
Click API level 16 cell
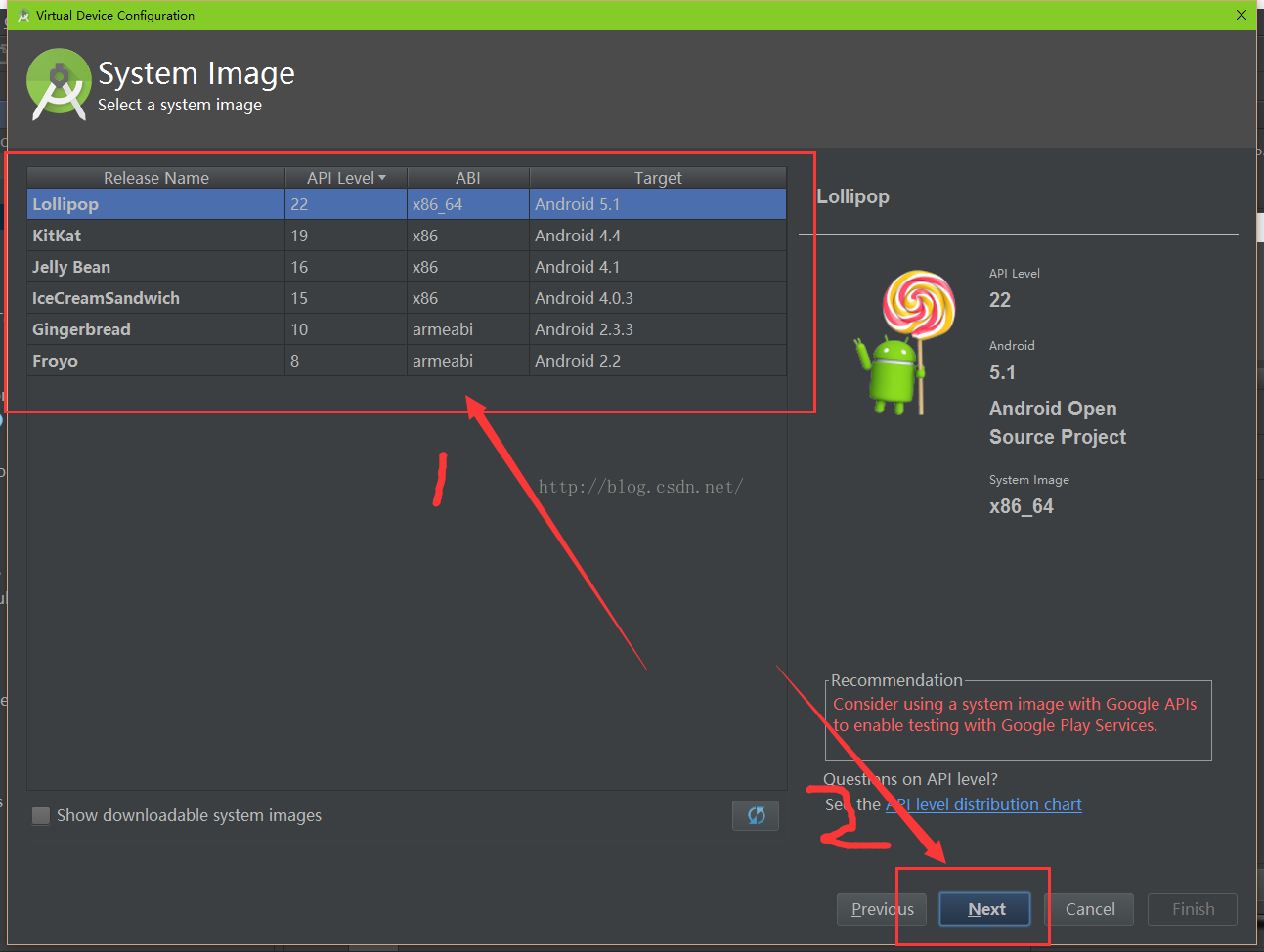click(346, 267)
